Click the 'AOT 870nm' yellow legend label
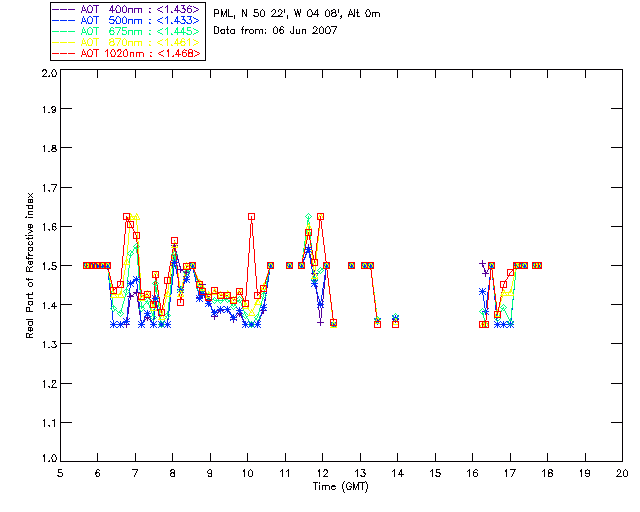Viewport: 640px width, 512px height. coord(111,42)
